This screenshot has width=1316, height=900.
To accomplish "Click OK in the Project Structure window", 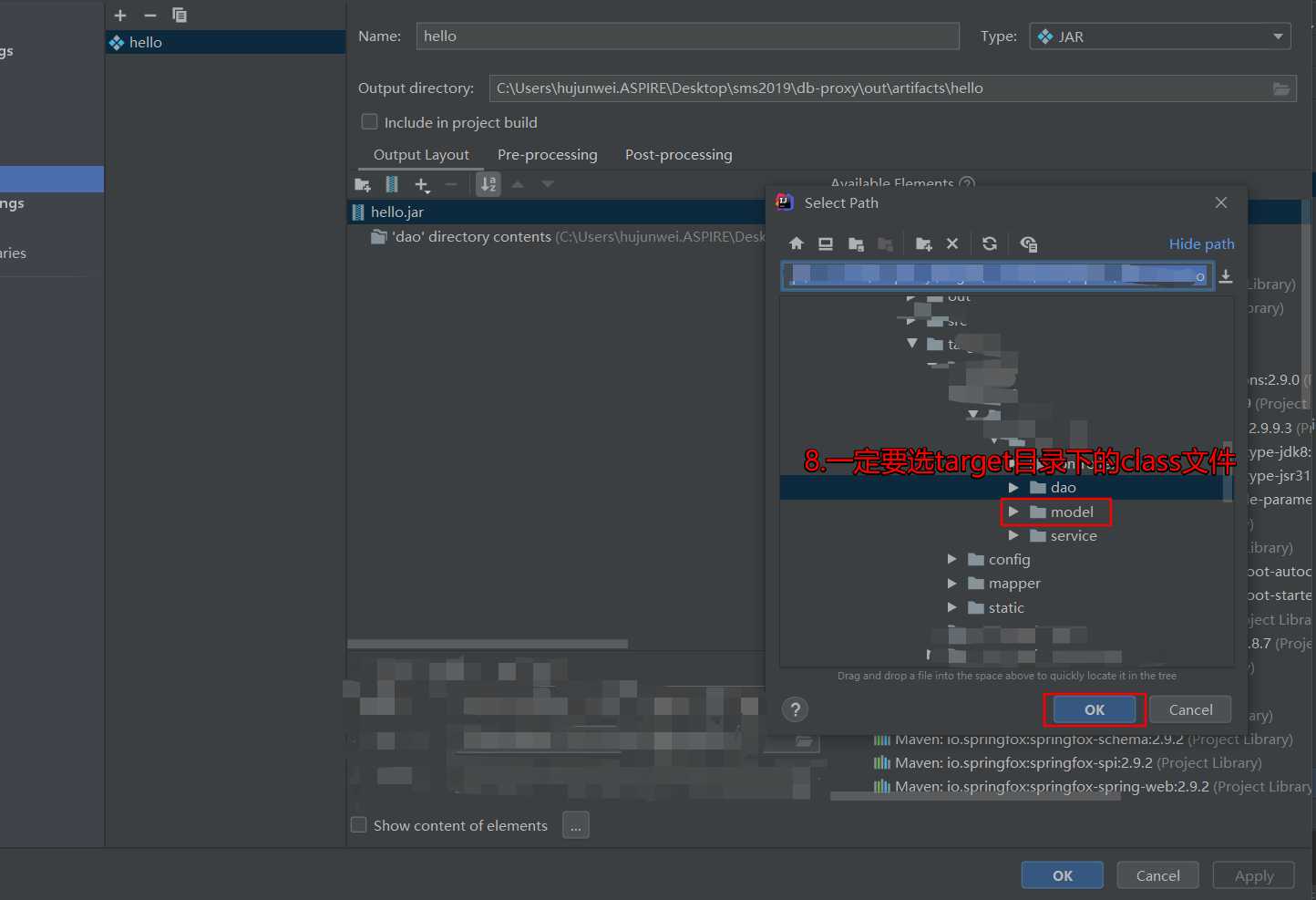I will click(x=1063, y=875).
